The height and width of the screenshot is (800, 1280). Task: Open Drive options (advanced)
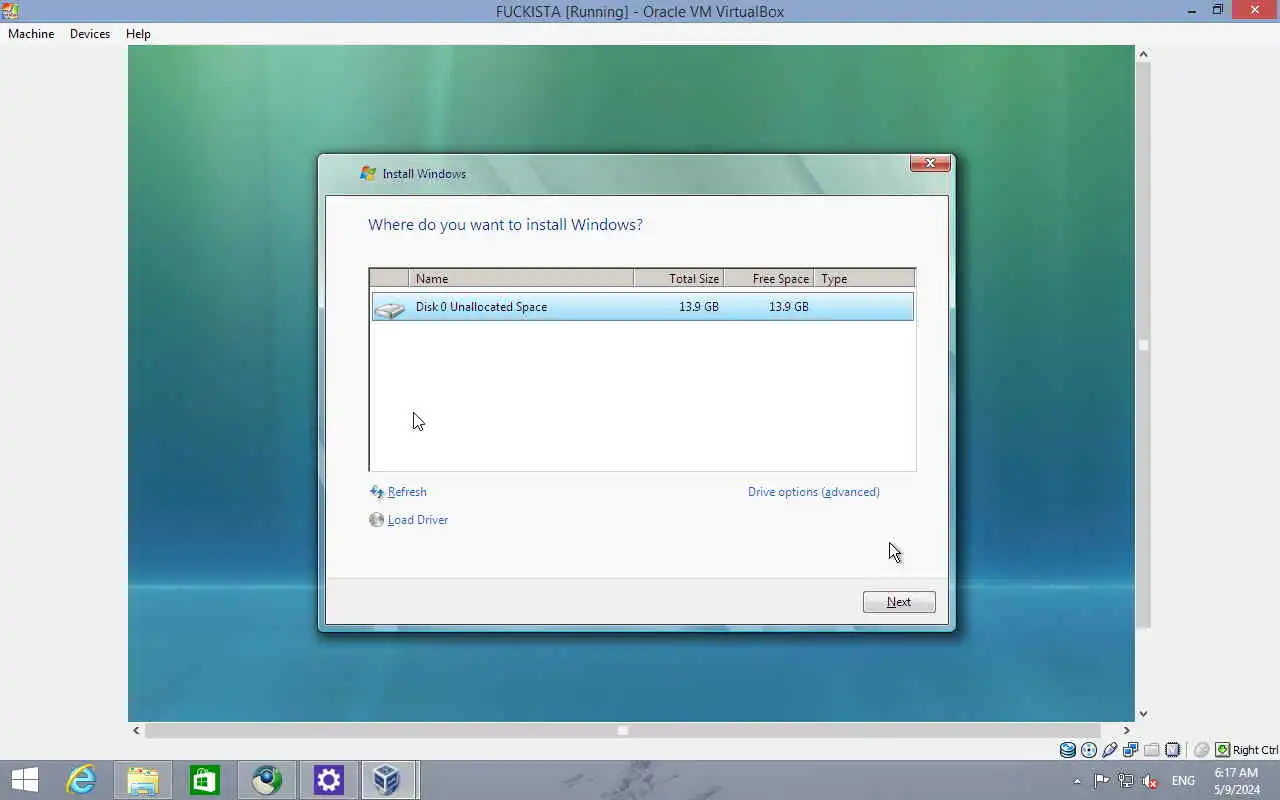(x=814, y=492)
